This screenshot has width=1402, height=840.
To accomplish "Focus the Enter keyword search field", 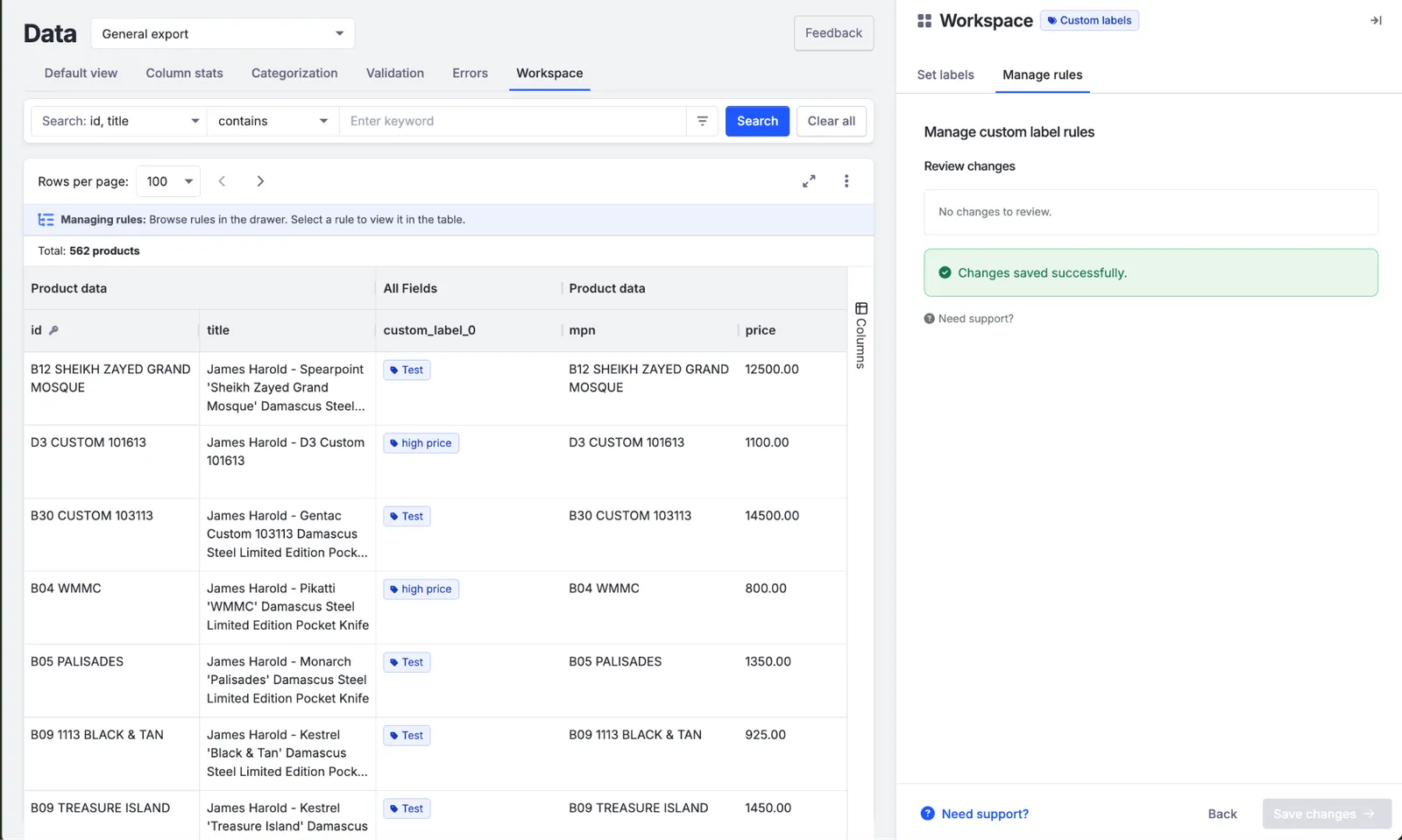I will pos(513,121).
